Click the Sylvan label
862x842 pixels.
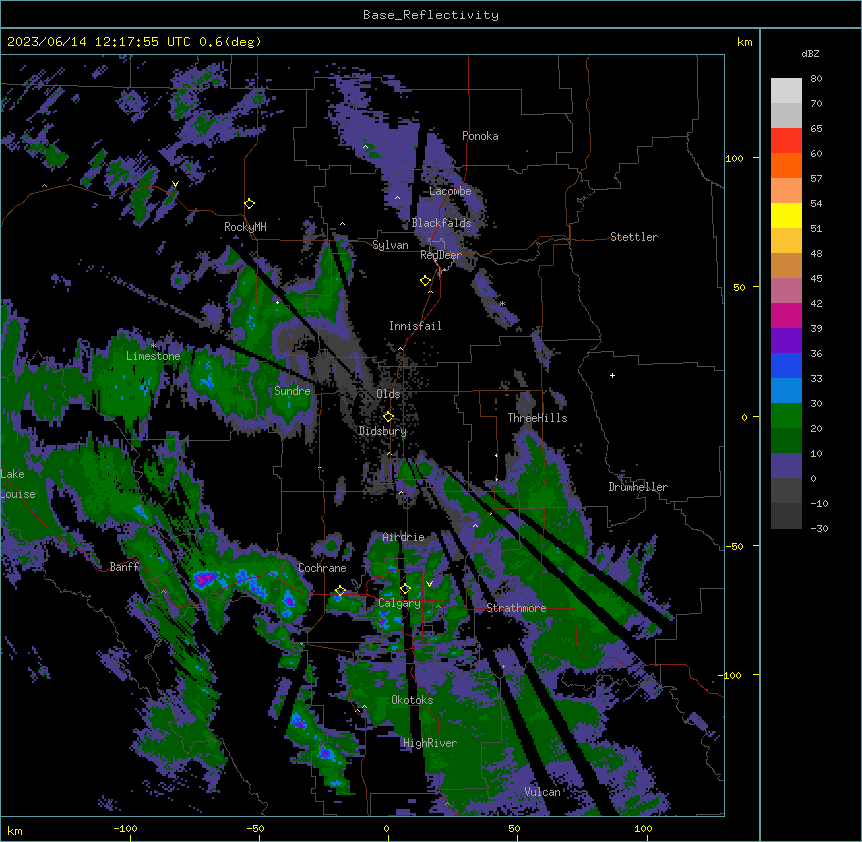[390, 245]
